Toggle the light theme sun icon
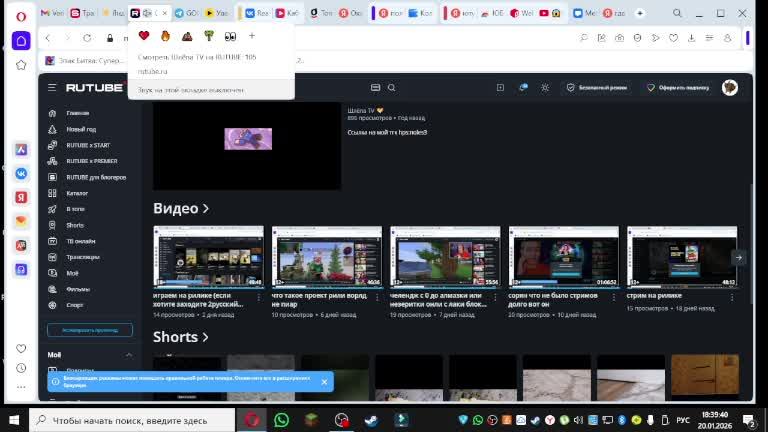768x432 pixels. (x=545, y=88)
